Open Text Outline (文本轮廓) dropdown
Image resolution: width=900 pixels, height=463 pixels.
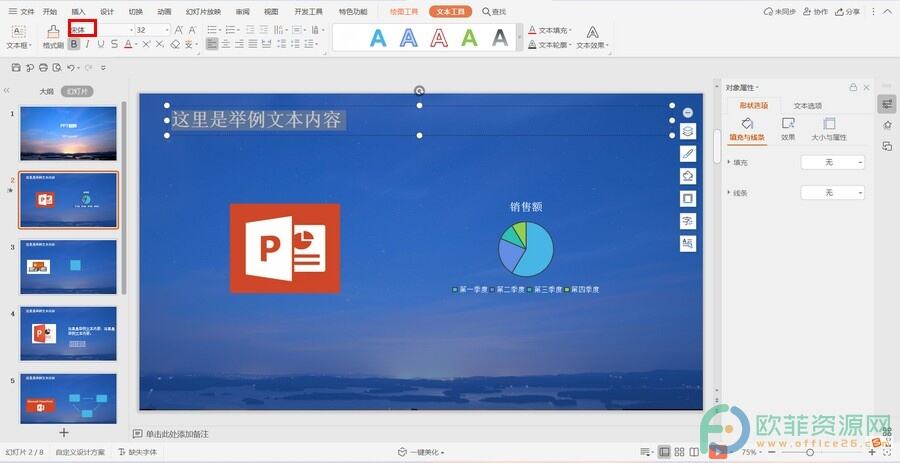tap(550, 45)
